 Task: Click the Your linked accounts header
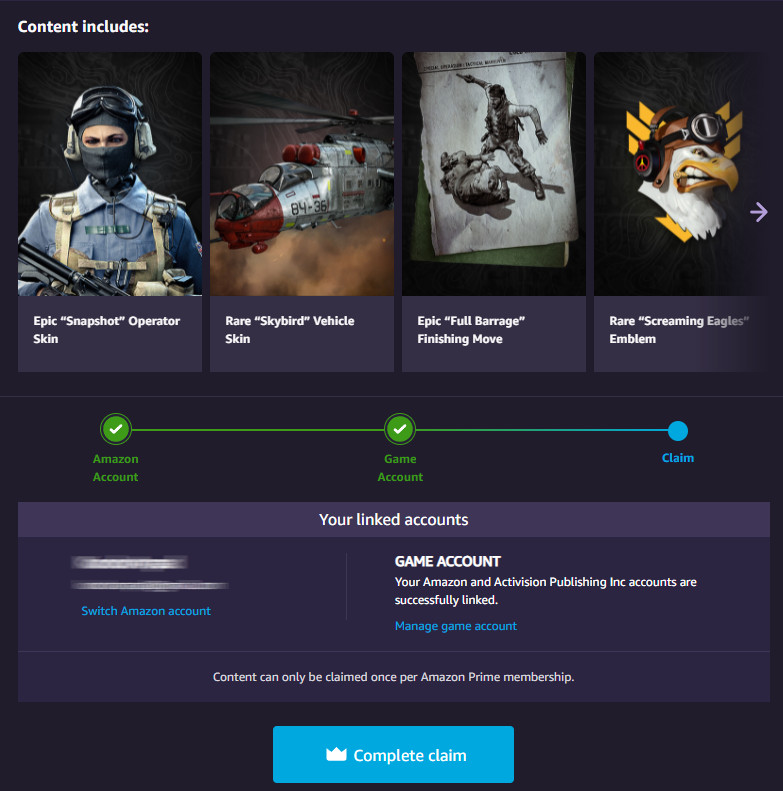click(394, 520)
